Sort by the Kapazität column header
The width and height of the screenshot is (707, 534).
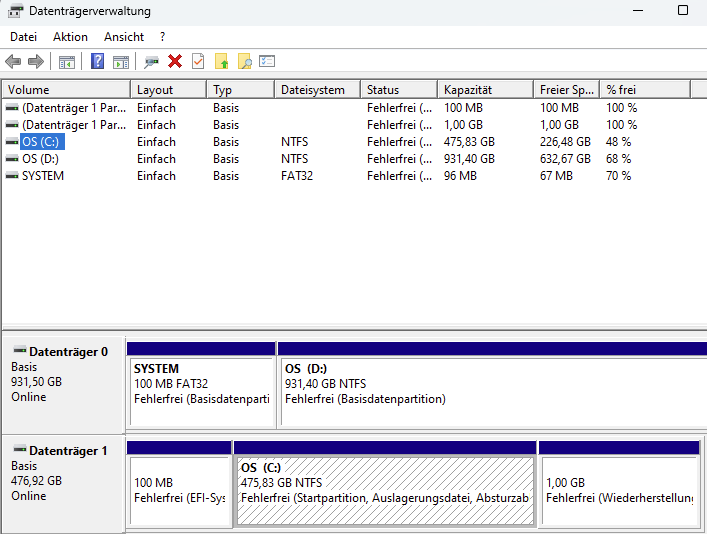(486, 90)
